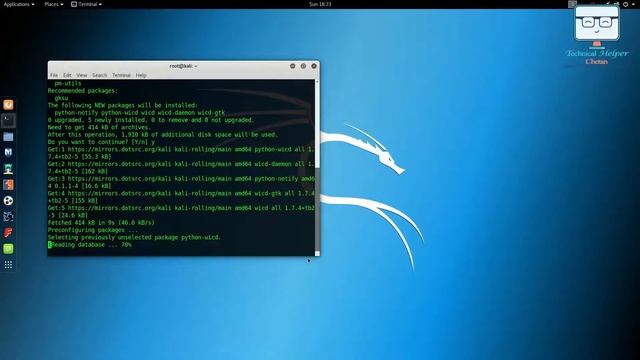This screenshot has height=360, width=640.
Task: Open the Terminal app menu in the top bar
Action: pyautogui.click(x=86, y=4)
